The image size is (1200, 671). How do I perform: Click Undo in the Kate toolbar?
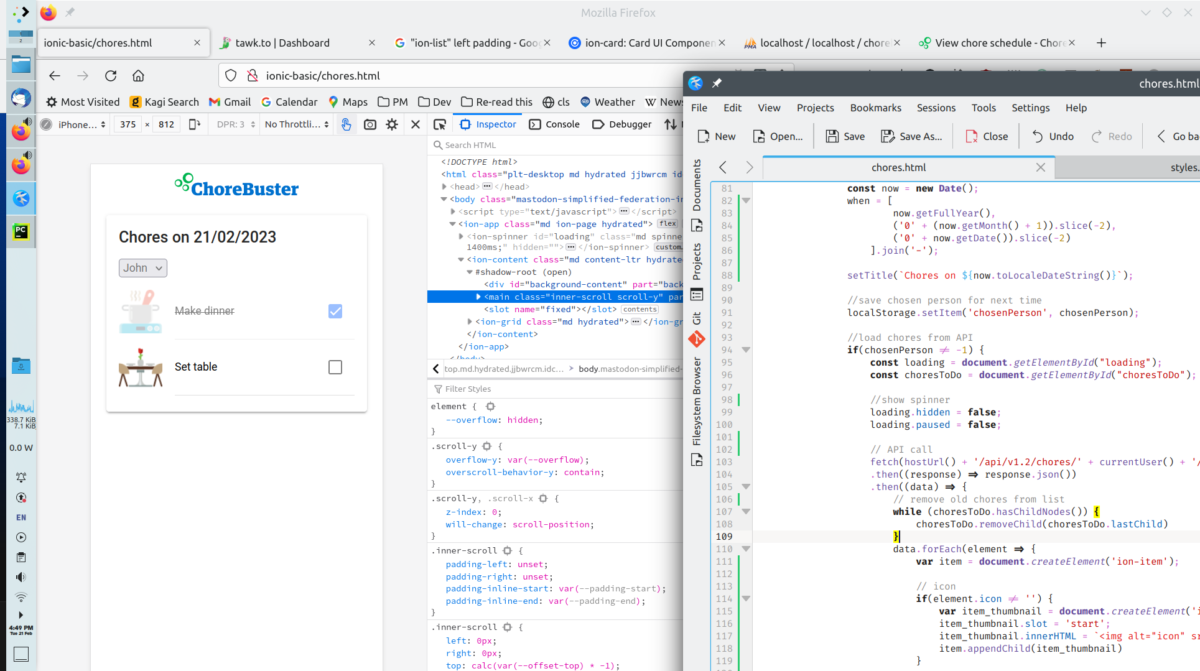(x=1052, y=136)
